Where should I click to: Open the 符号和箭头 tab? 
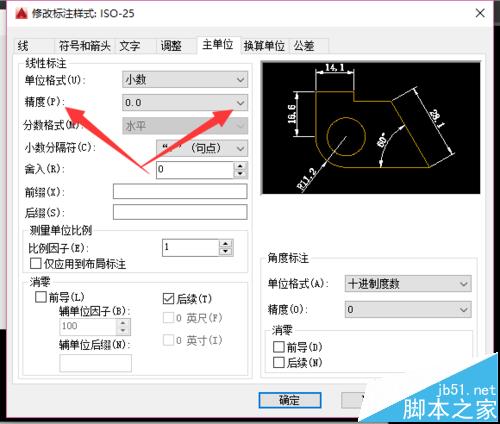(x=85, y=46)
